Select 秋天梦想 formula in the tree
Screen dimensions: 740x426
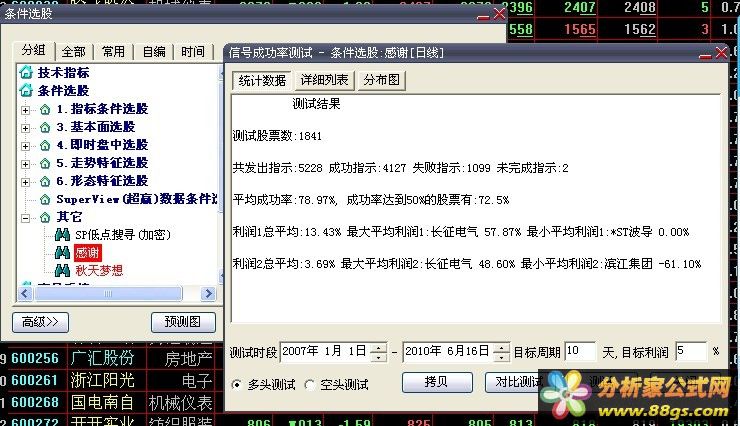99,270
